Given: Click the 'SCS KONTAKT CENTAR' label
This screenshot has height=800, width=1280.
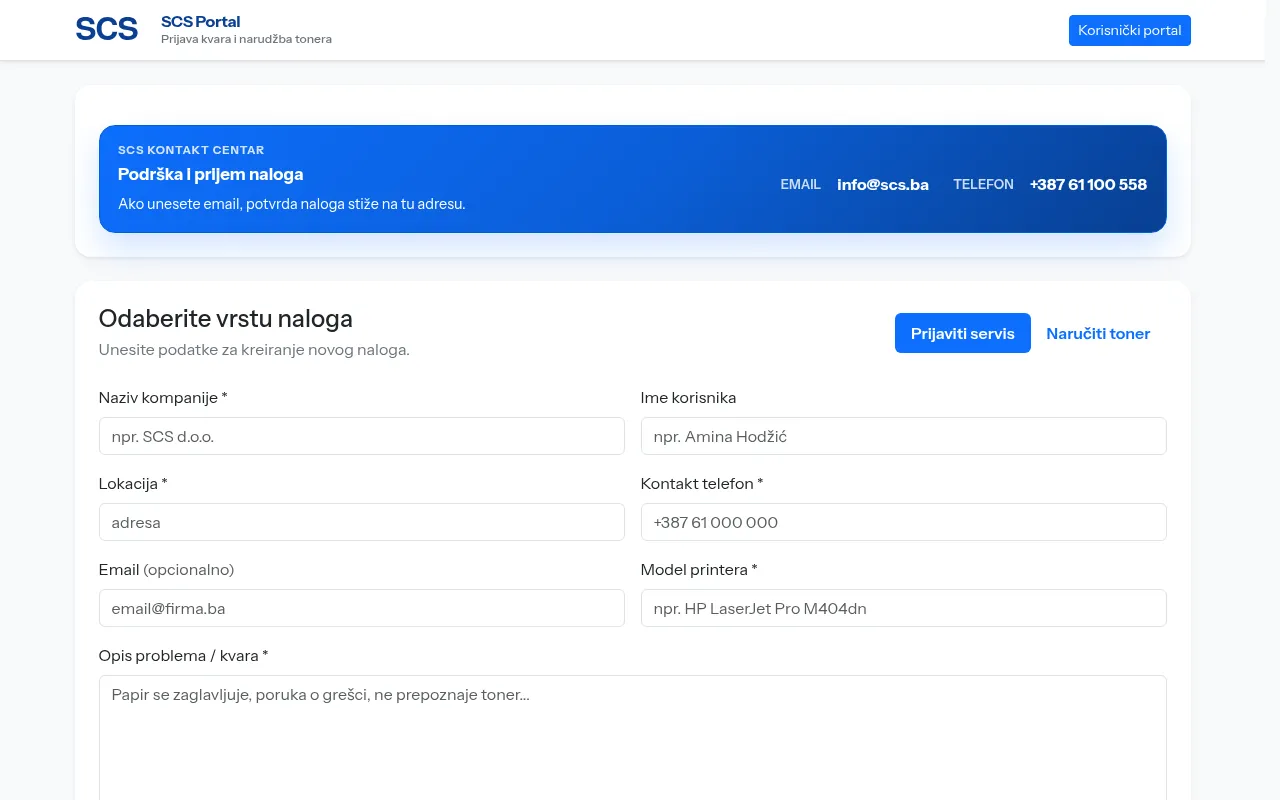Looking at the screenshot, I should coord(191,150).
